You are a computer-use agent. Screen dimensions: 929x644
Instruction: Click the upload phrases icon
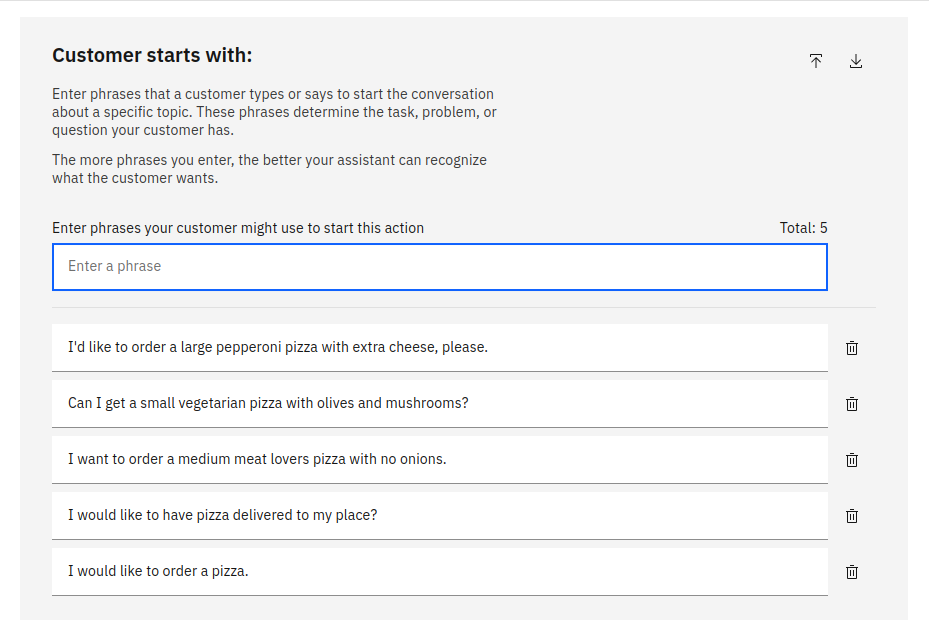(x=816, y=61)
